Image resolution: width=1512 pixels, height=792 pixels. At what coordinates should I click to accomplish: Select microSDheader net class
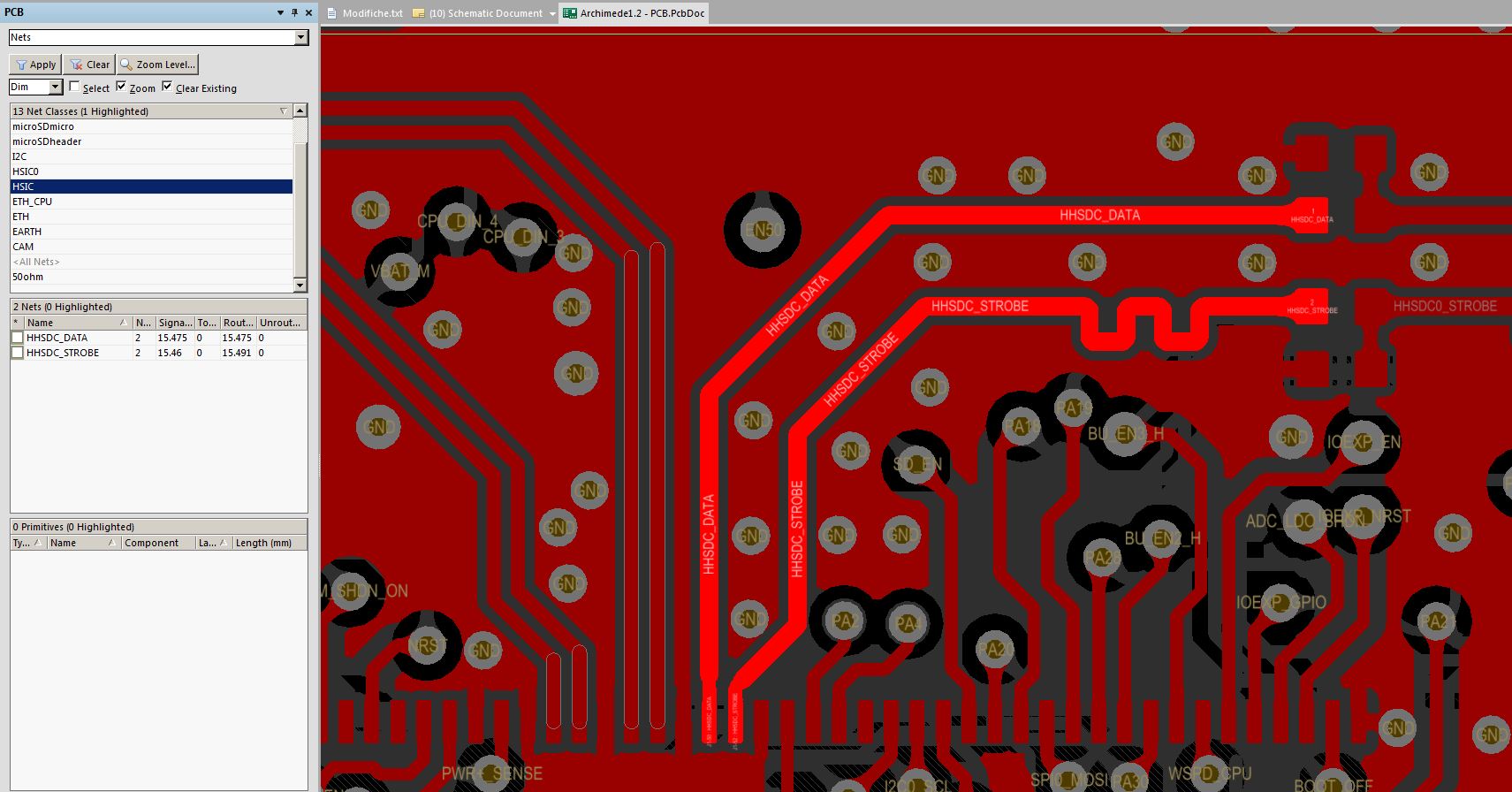click(x=151, y=141)
